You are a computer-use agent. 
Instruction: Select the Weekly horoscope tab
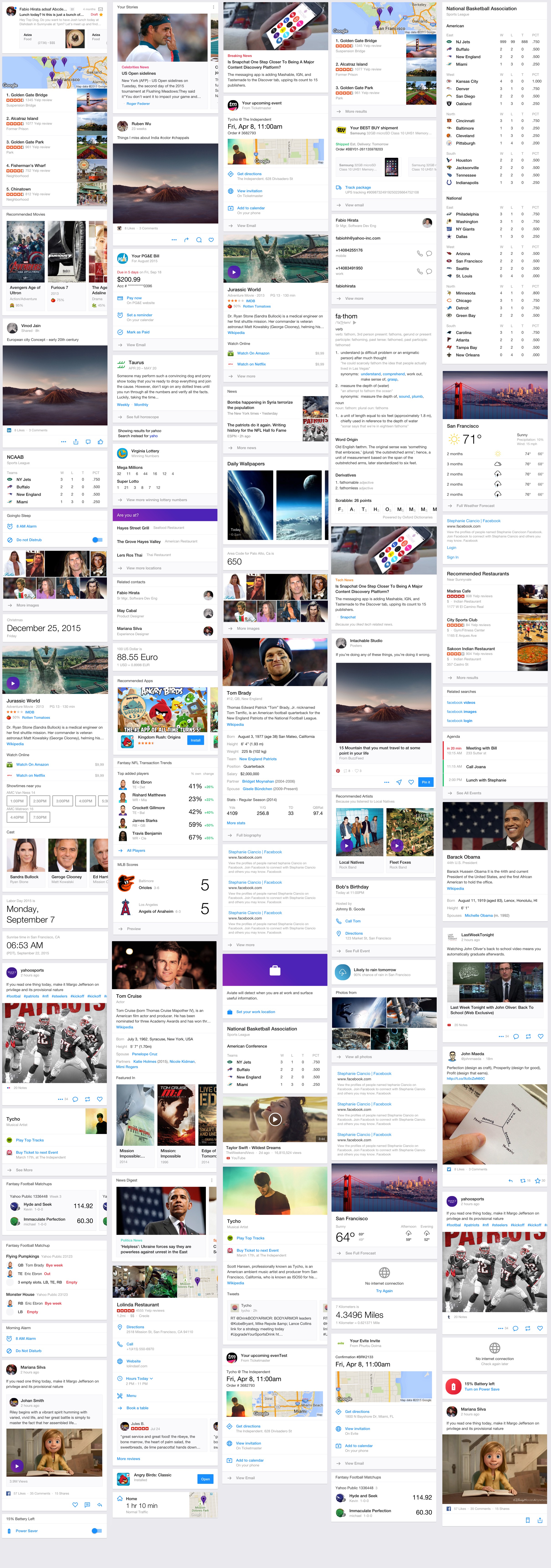(123, 405)
